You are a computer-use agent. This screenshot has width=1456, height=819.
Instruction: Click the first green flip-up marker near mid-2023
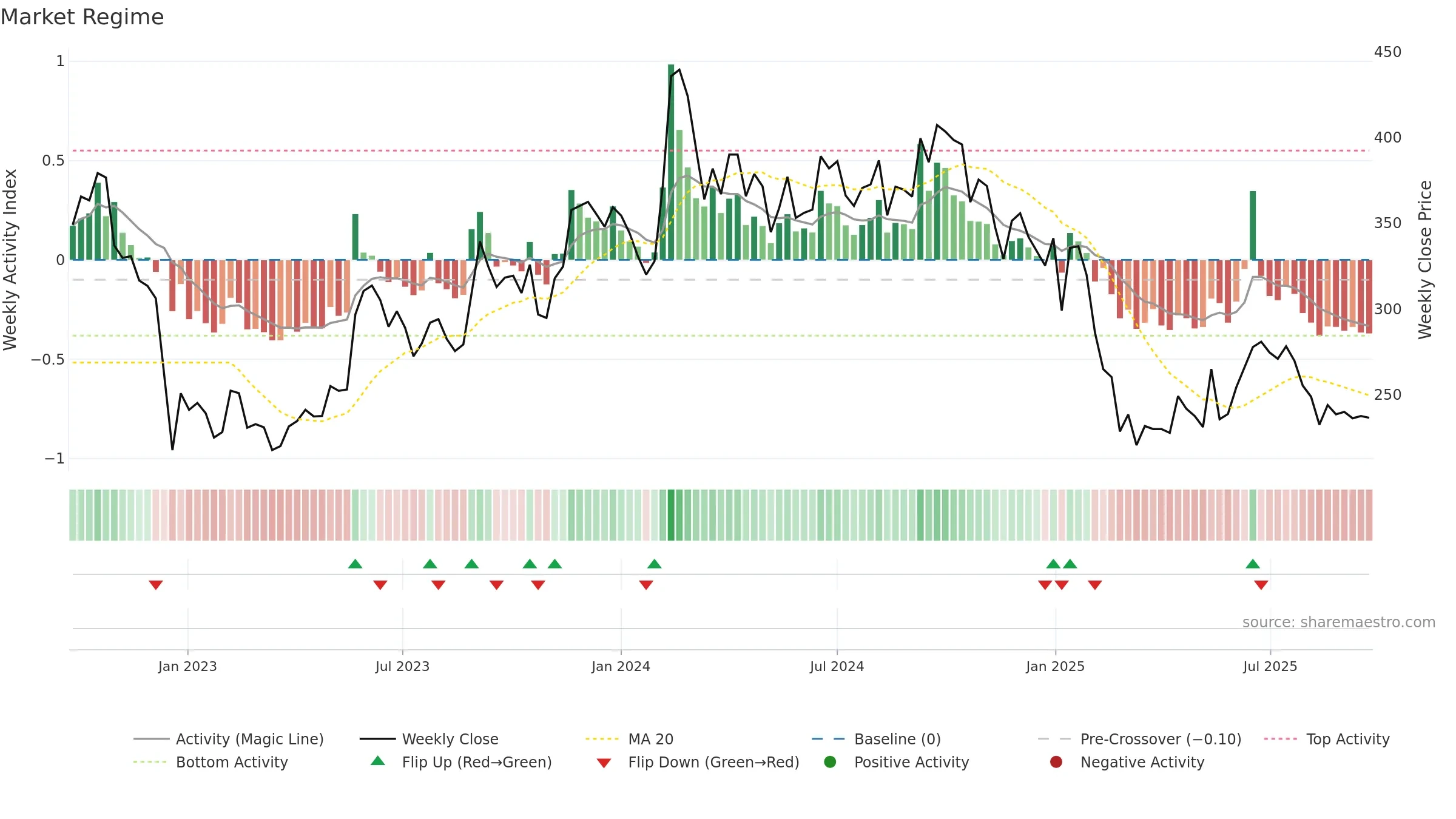(356, 564)
